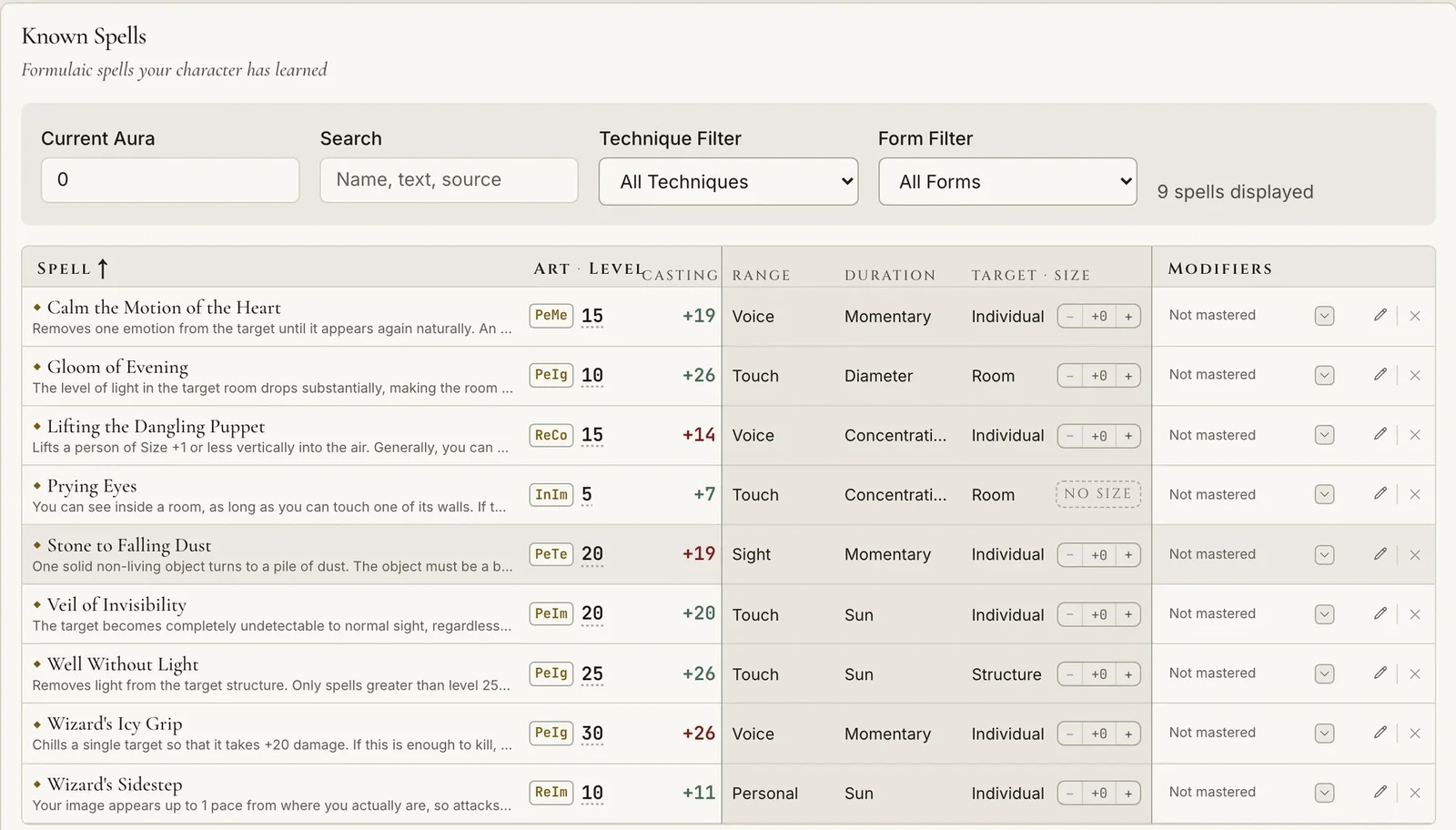Edit Lifting the Dangling Puppet spell
This screenshot has width=1456, height=830.
point(1380,434)
